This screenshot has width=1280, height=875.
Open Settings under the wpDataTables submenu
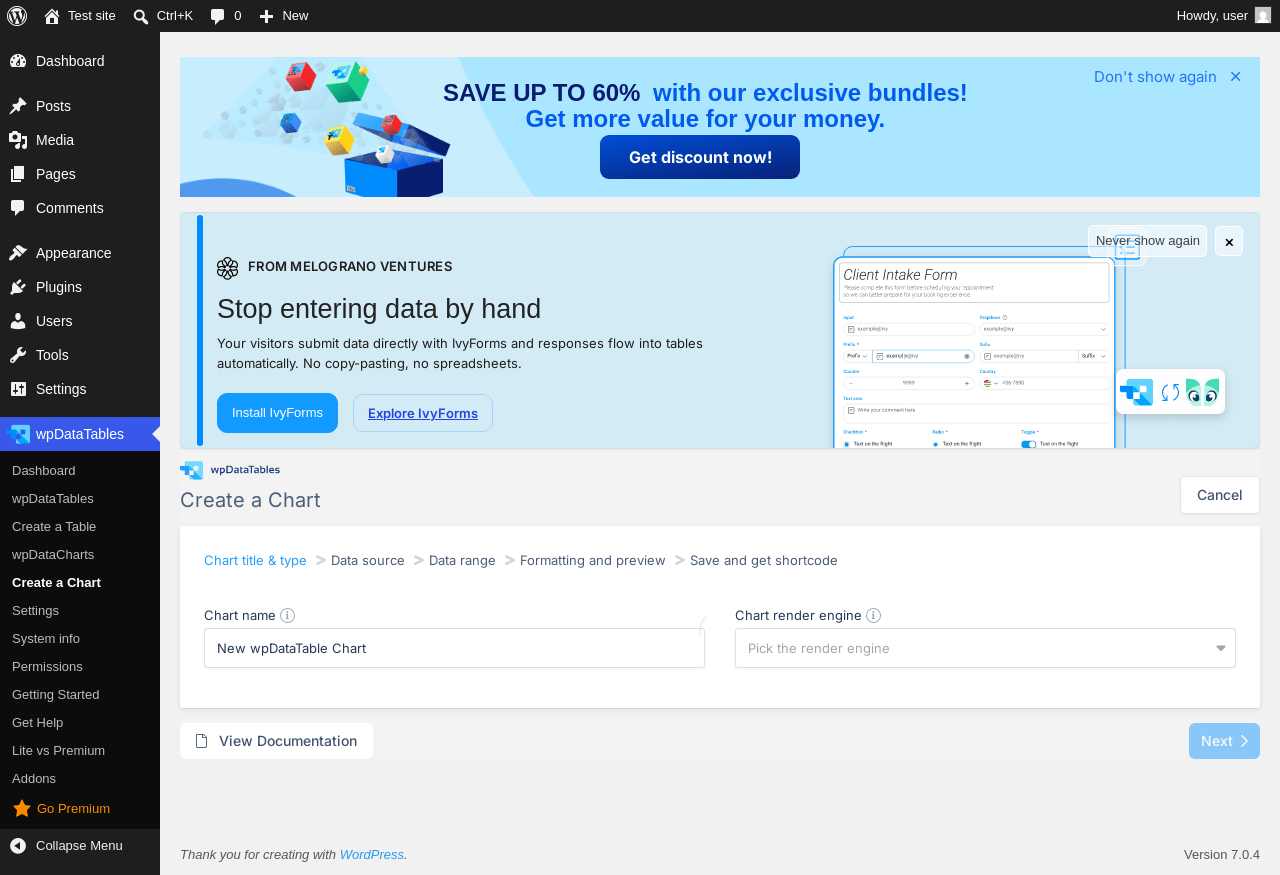pyautogui.click(x=35, y=610)
